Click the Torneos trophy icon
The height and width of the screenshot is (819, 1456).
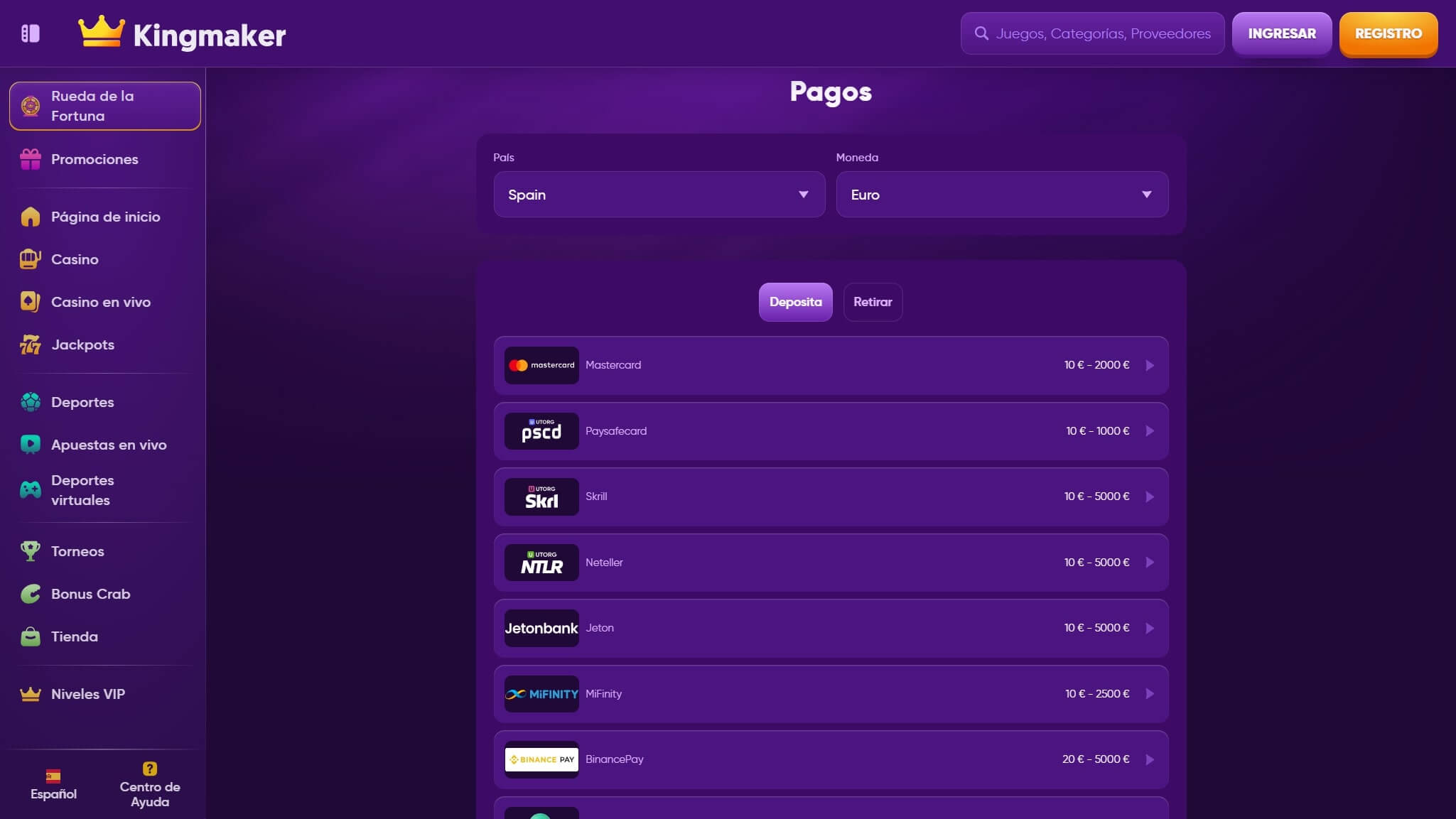(x=31, y=551)
